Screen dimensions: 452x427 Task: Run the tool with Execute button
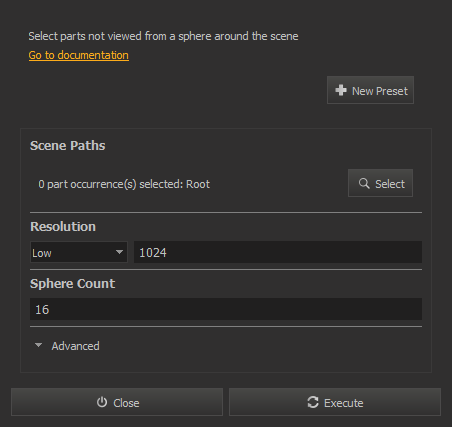[335, 402]
